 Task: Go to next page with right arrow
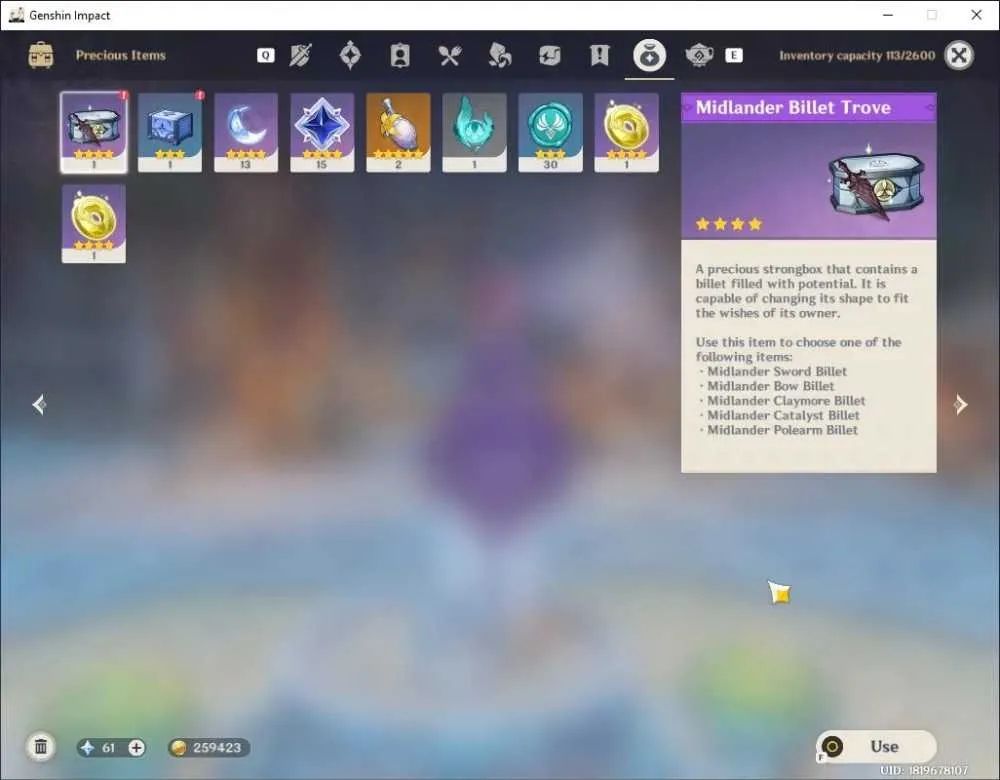click(960, 404)
